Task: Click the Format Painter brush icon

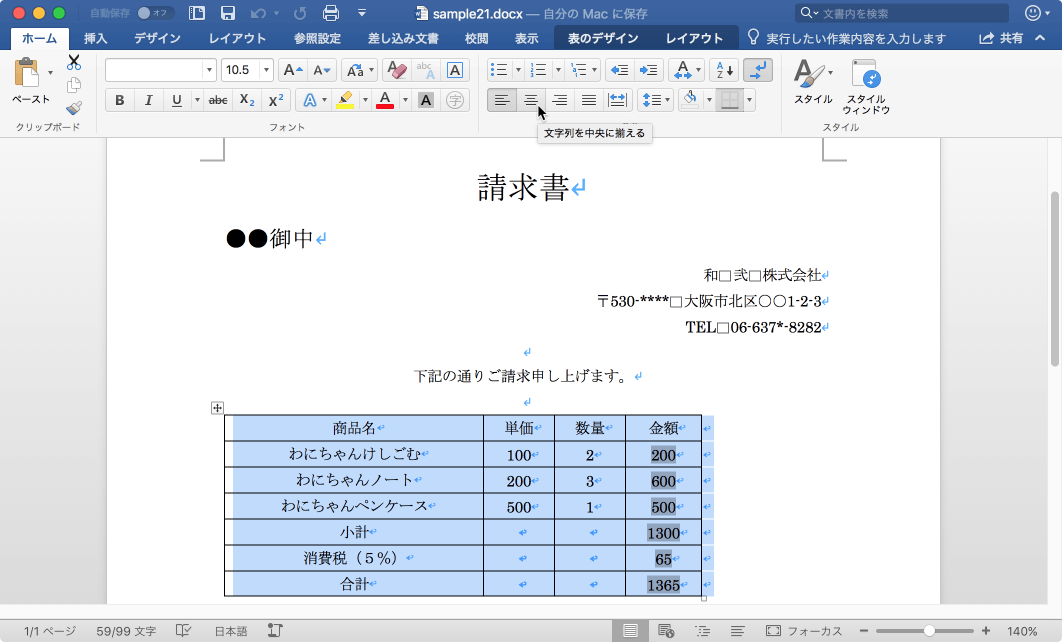Action: pyautogui.click(x=74, y=108)
